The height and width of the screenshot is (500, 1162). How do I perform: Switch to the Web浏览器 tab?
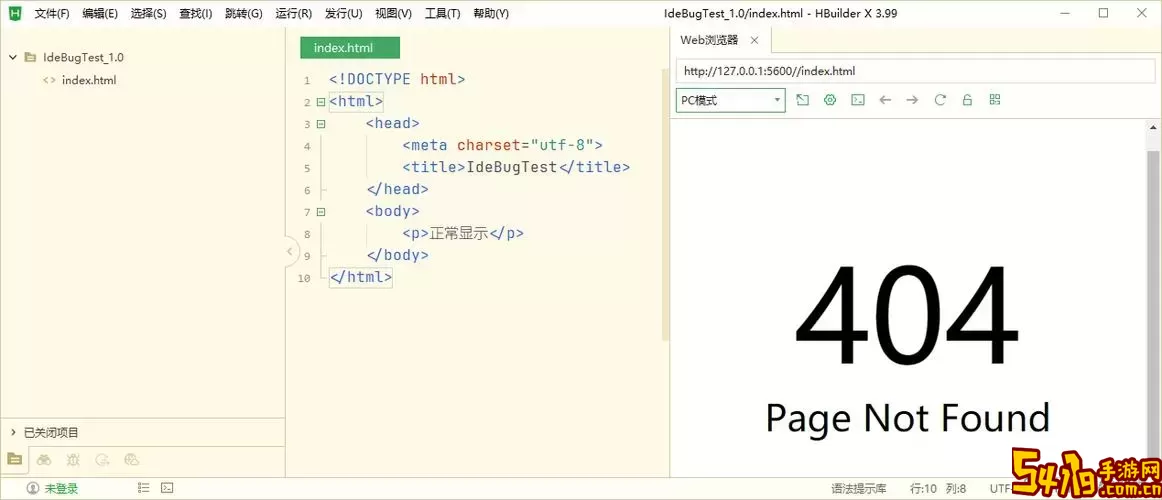[x=709, y=40]
